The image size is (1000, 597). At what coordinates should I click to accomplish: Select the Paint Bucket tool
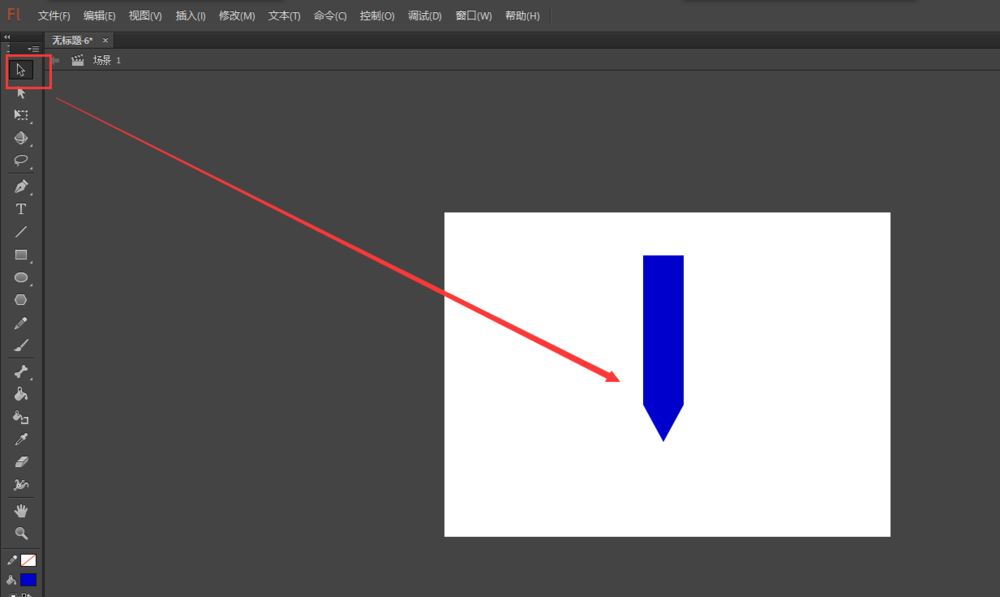(20, 394)
